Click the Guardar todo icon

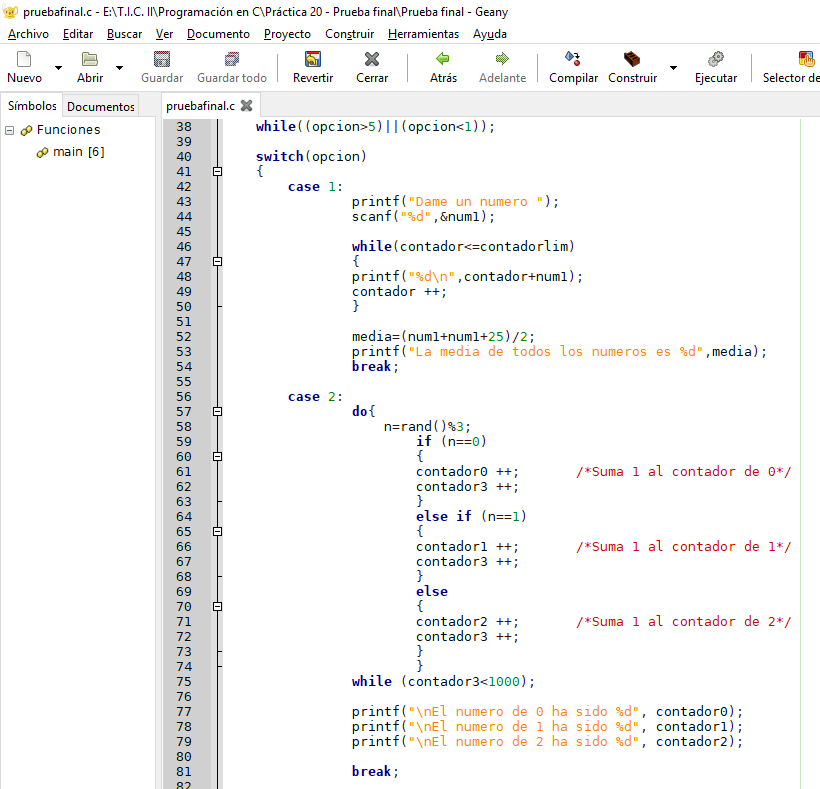pyautogui.click(x=232, y=59)
